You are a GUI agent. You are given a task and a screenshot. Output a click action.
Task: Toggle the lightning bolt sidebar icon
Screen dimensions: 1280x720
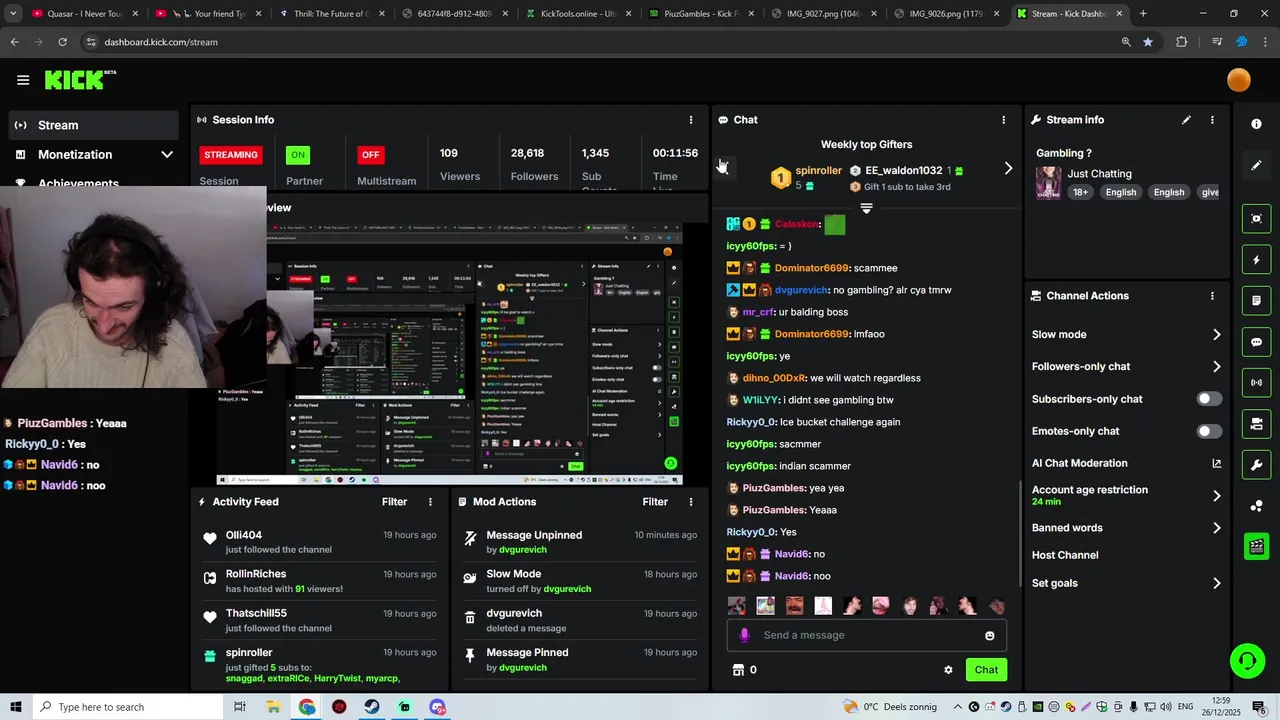click(x=1256, y=260)
